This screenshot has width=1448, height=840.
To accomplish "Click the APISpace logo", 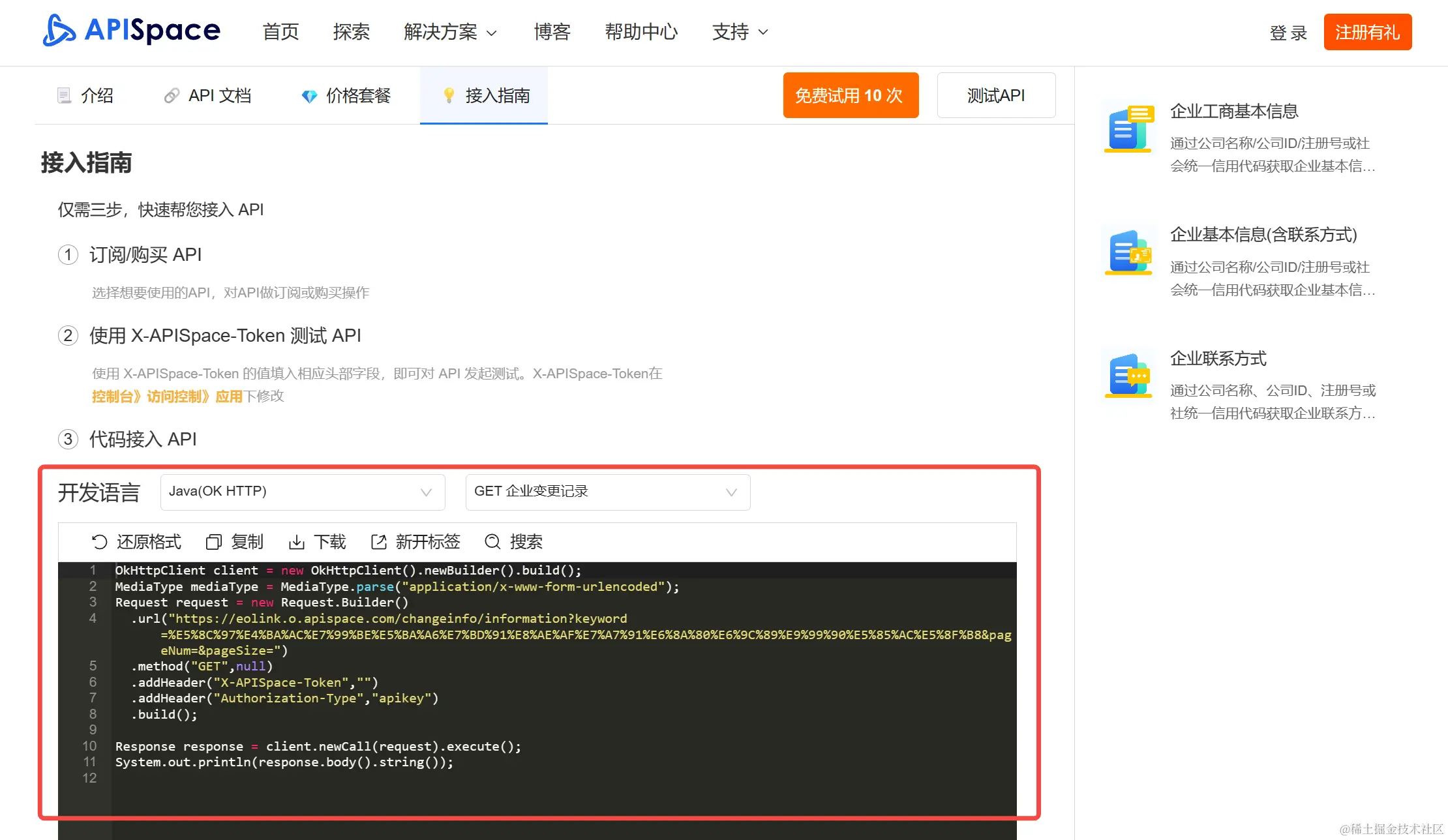I will 131,31.
